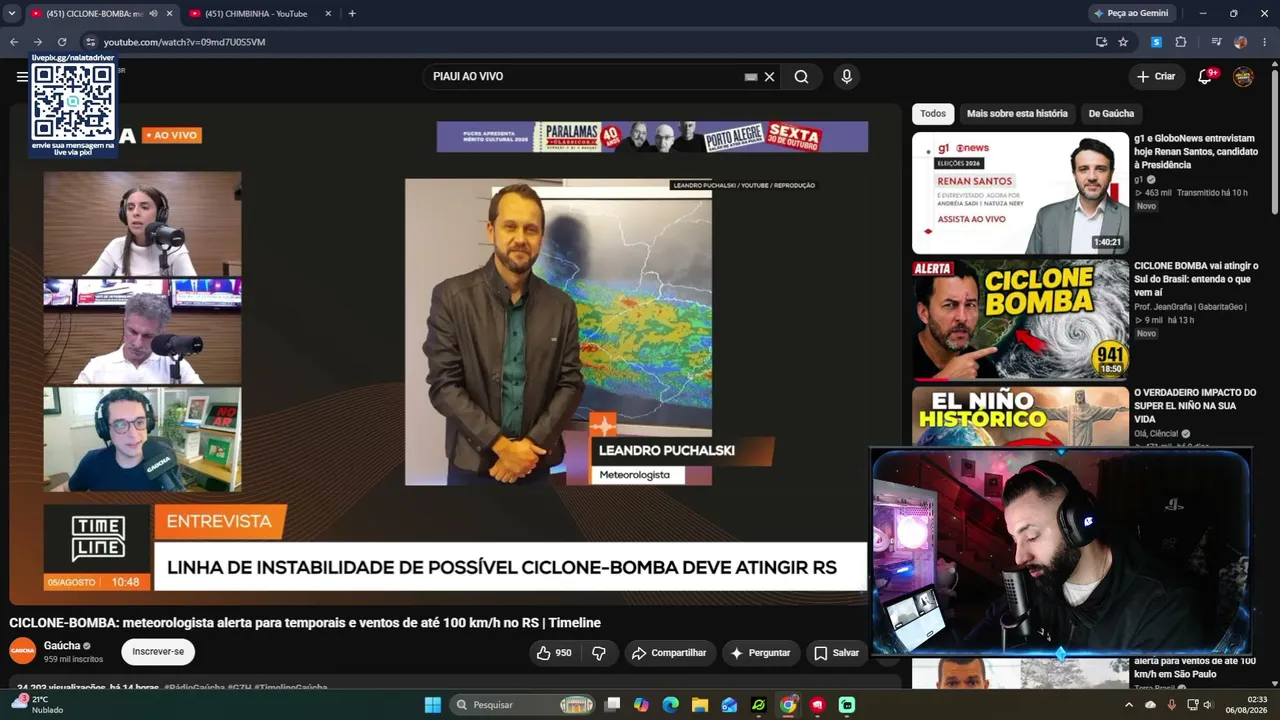Image resolution: width=1280 pixels, height=720 pixels.
Task: Go back with the browser back arrow
Action: point(14,42)
